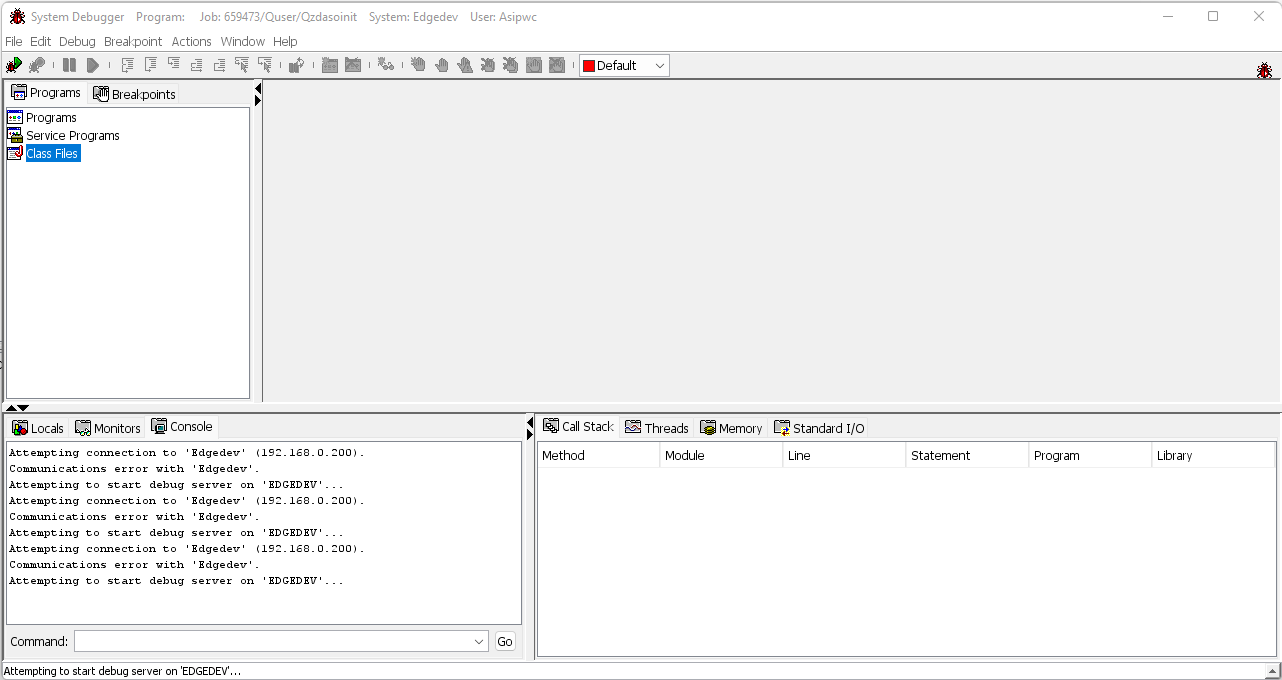The image size is (1282, 680).
Task: Switch to the Locals tab
Action: coord(38,428)
